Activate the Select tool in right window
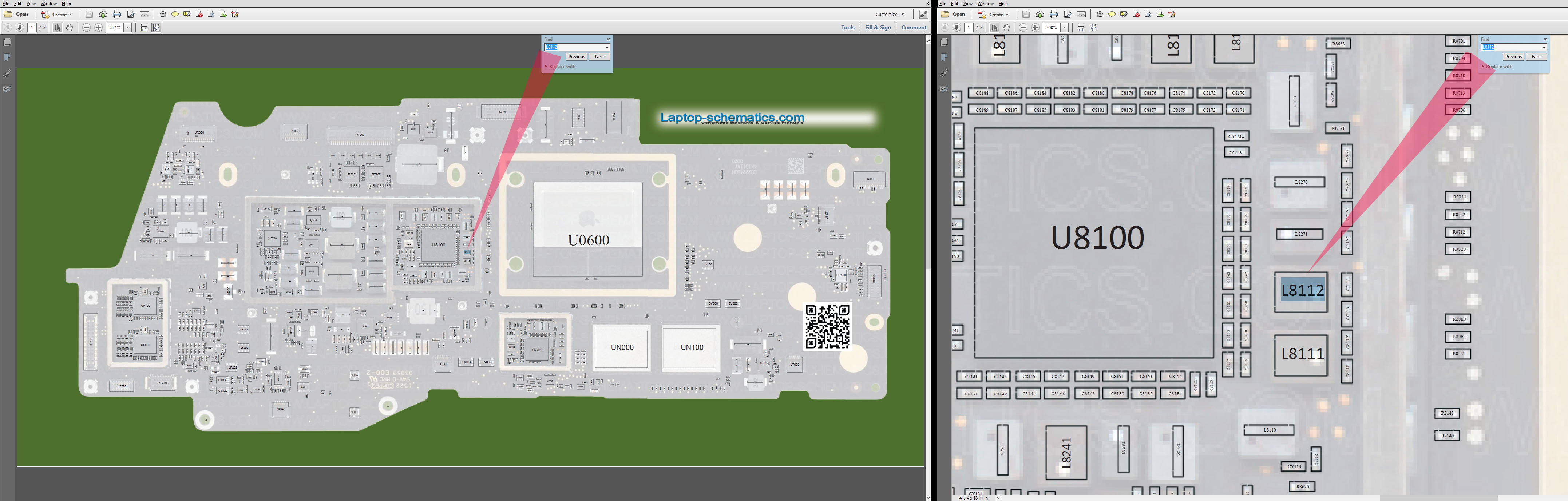Screen dimensions: 1568x501 pyautogui.click(x=995, y=27)
